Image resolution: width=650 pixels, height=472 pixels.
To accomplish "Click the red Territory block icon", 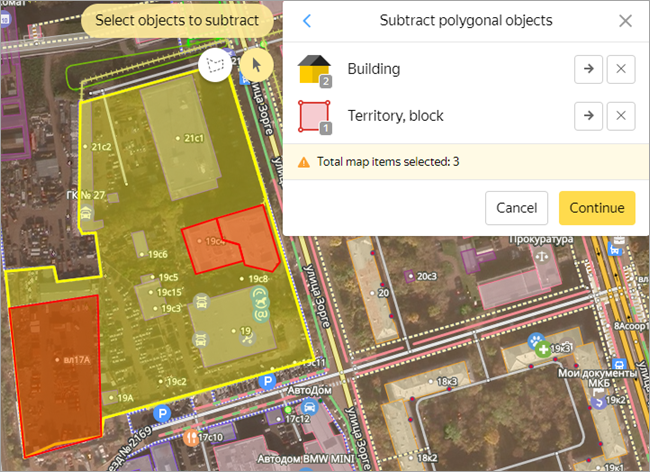I will click(315, 117).
